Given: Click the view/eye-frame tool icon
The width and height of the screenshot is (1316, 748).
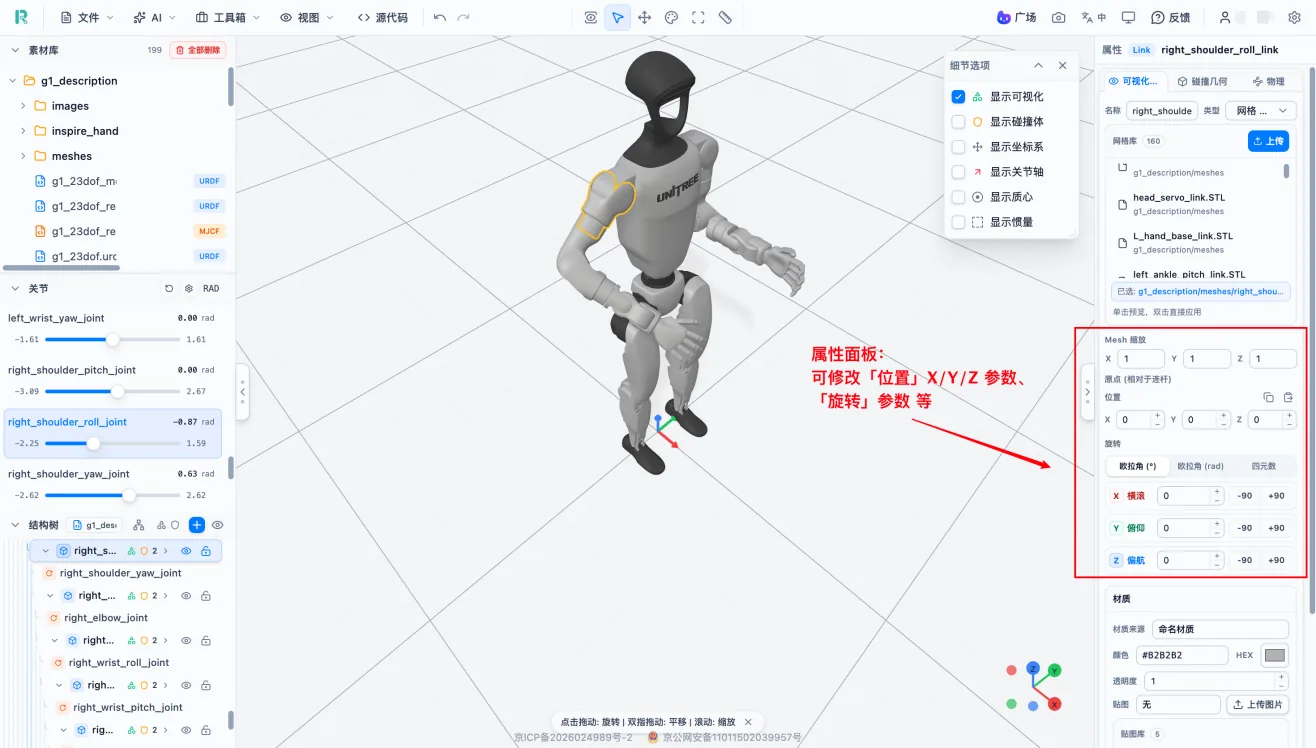Looking at the screenshot, I should point(591,17).
